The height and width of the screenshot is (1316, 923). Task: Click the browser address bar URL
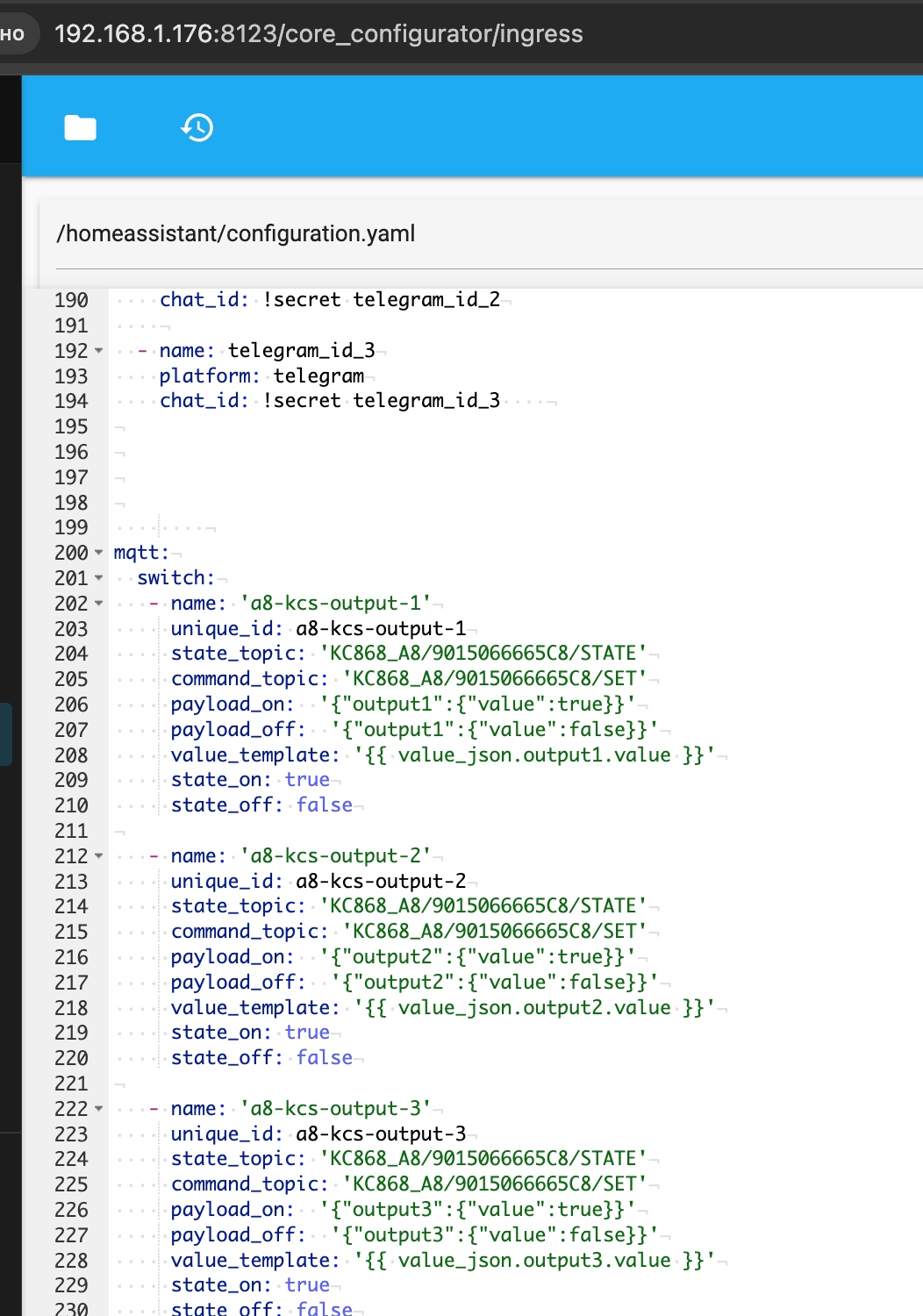[x=318, y=34]
